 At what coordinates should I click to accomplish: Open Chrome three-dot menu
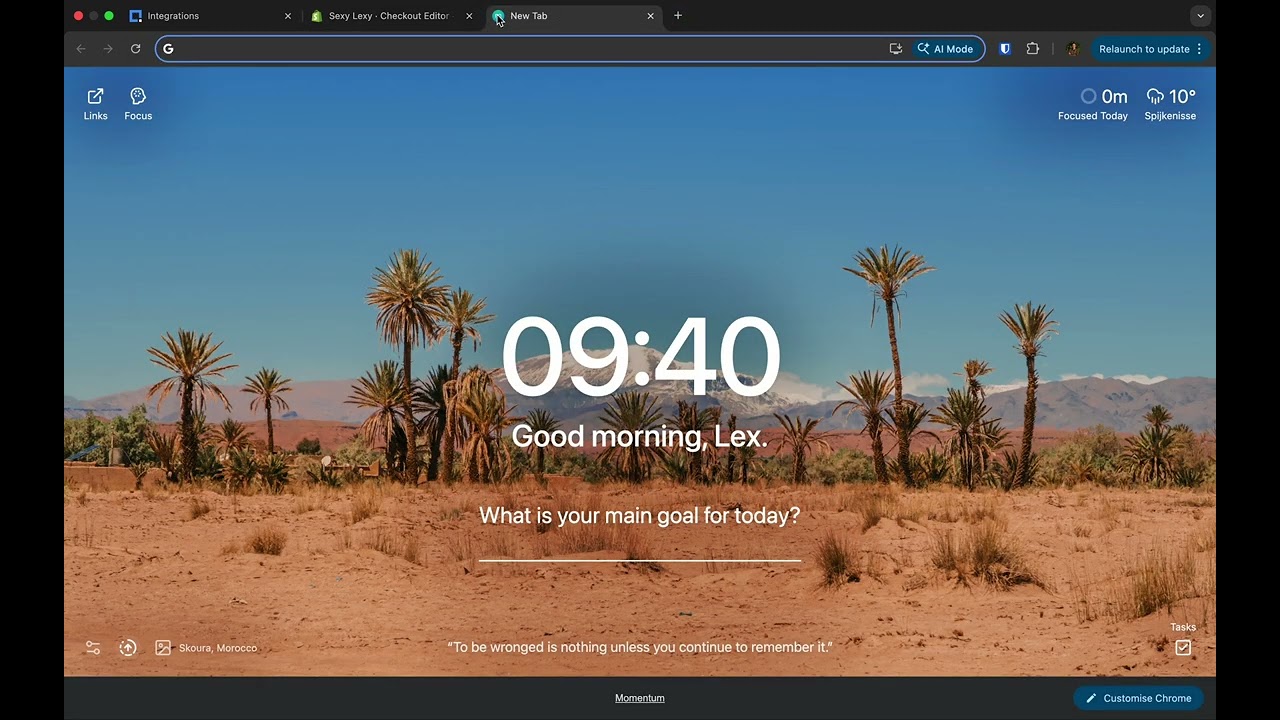(1199, 49)
